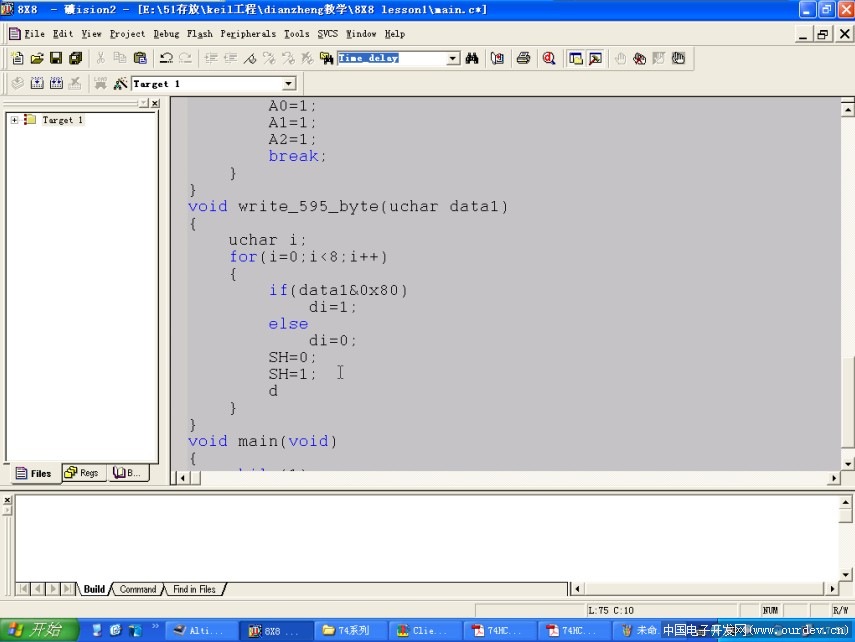Image resolution: width=855 pixels, height=642 pixels.
Task: Switch to the Find in Files output tab
Action: [x=194, y=589]
